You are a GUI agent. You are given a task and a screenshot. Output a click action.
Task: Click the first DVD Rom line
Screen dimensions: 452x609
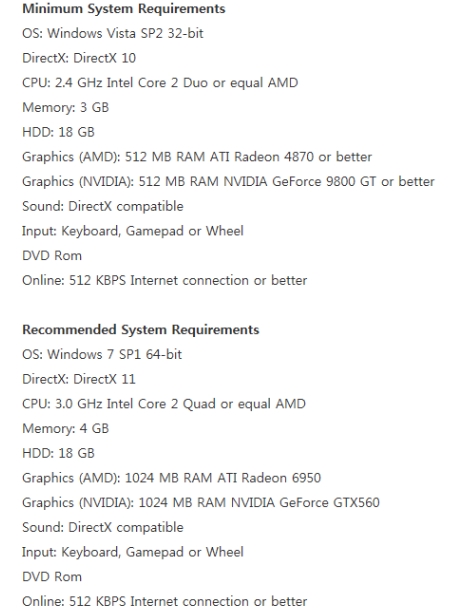point(52,256)
